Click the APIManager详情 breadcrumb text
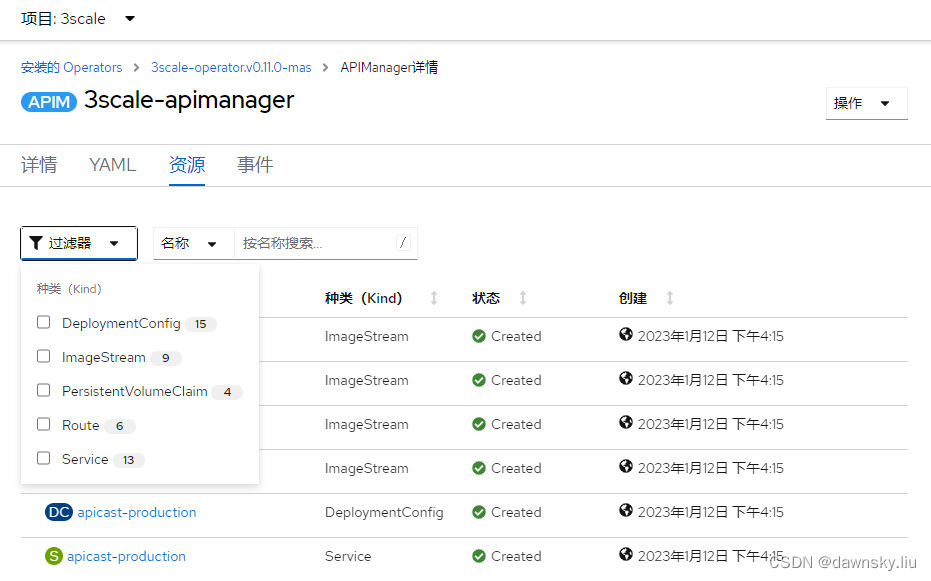 click(x=390, y=68)
